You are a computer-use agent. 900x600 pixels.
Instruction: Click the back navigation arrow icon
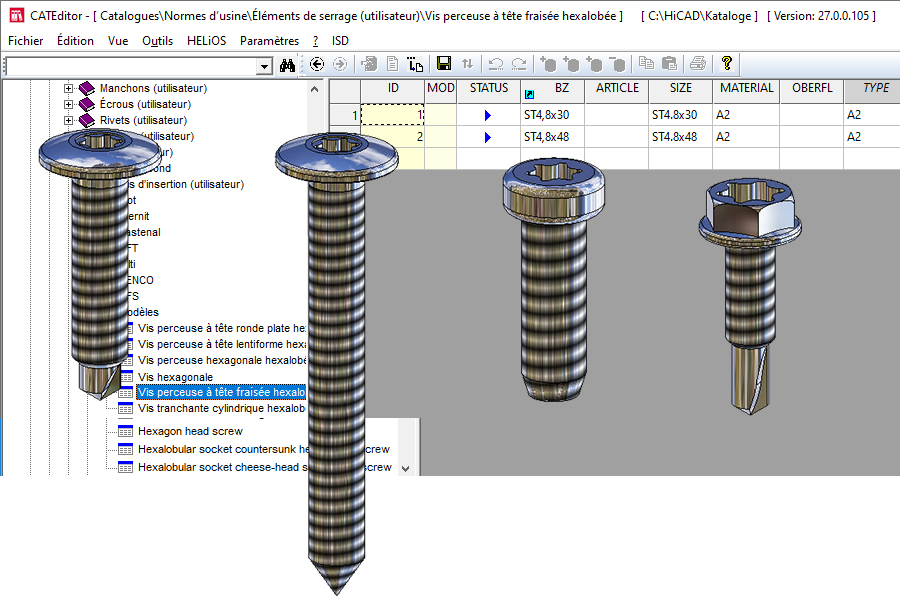click(x=317, y=64)
